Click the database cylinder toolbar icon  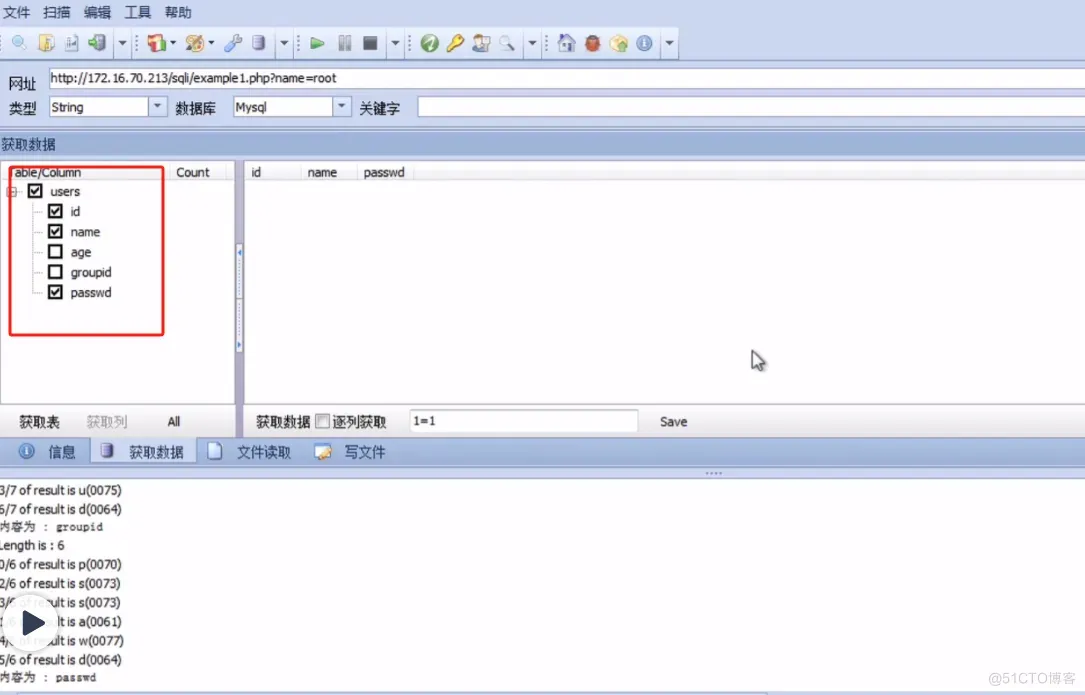pyautogui.click(x=259, y=43)
